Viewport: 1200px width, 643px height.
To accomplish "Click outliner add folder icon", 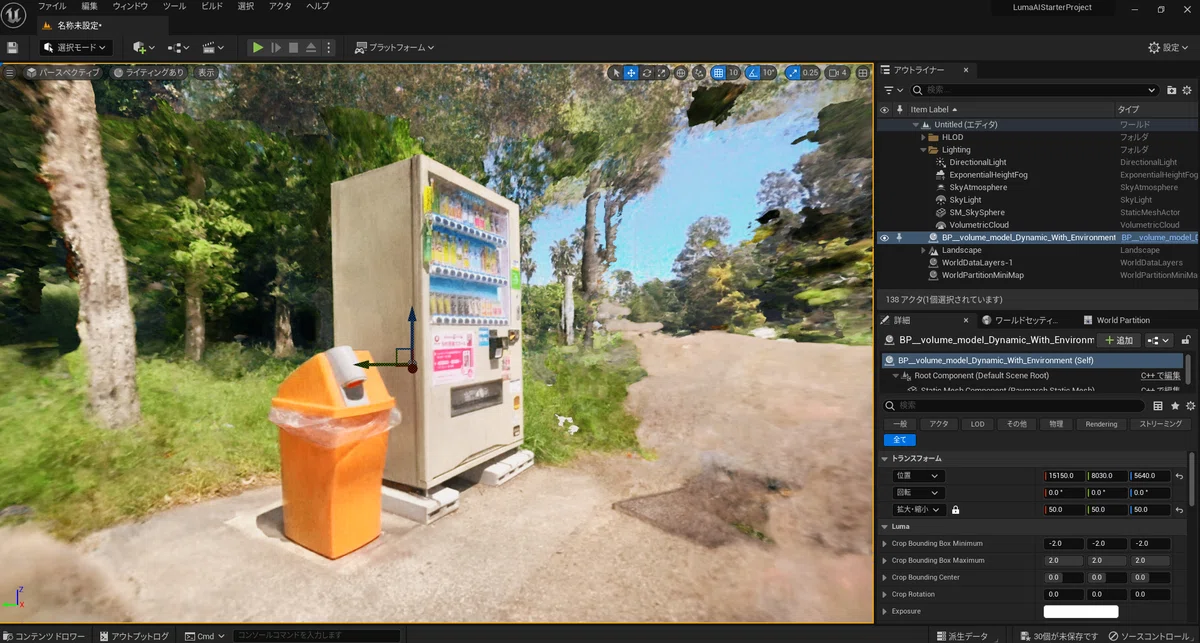I will [1172, 90].
